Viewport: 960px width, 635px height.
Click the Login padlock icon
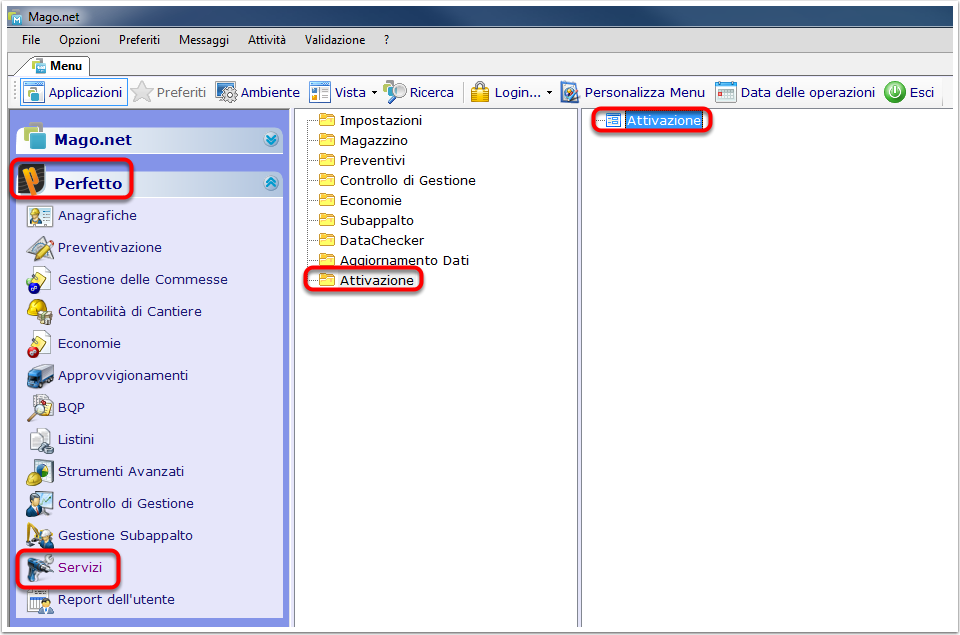[479, 92]
